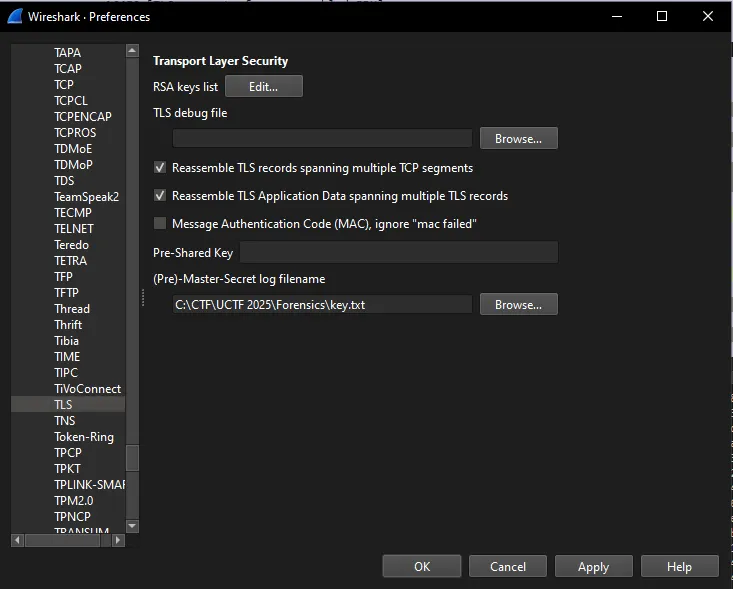Apply the preference changes

click(x=594, y=567)
